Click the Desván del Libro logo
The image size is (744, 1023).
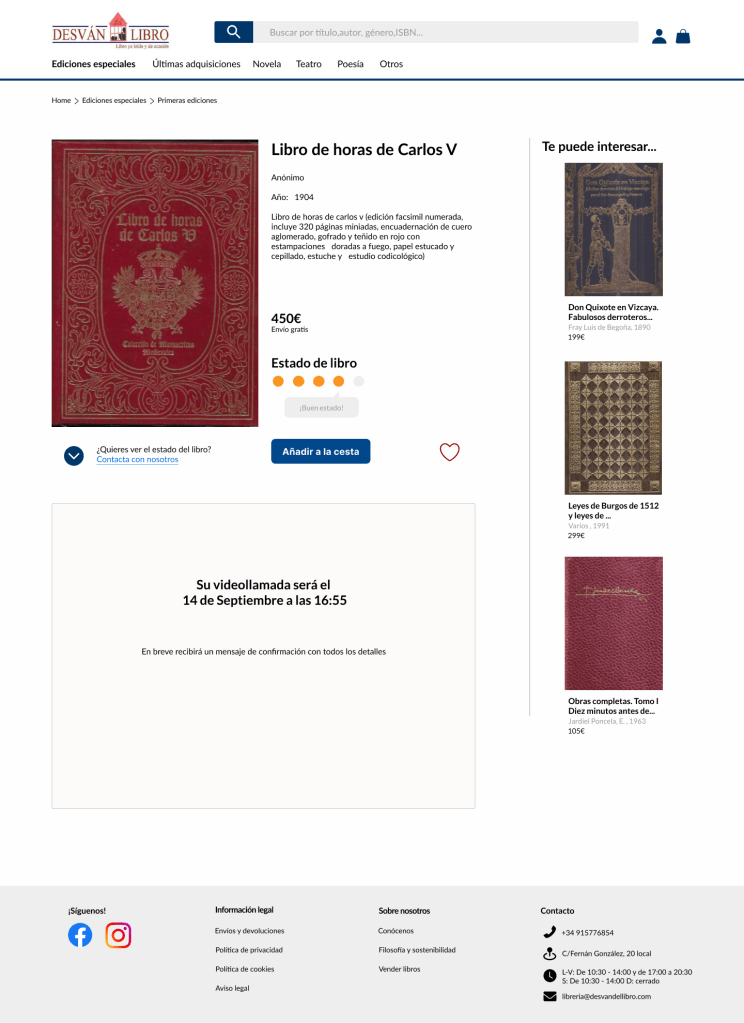[110, 31]
